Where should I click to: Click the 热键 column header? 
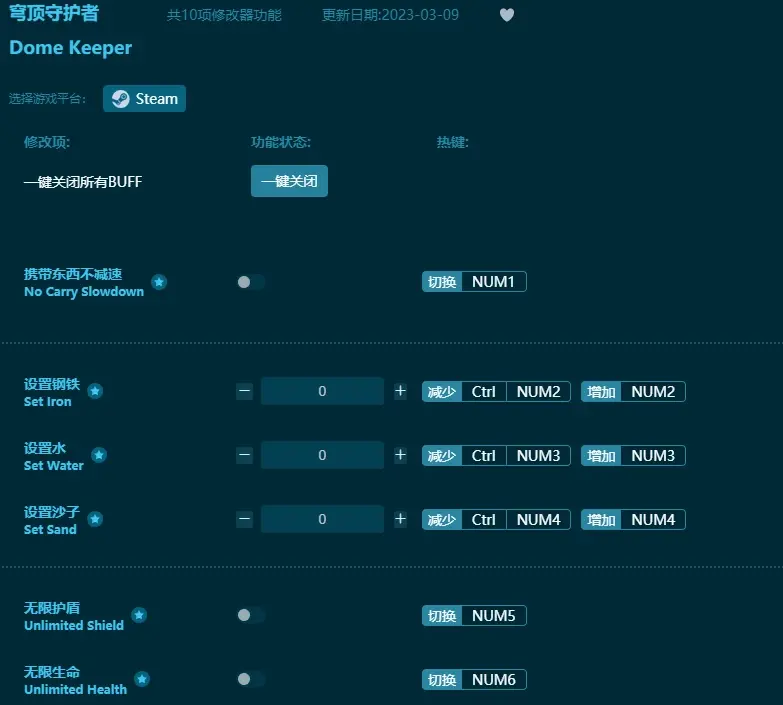tap(452, 142)
